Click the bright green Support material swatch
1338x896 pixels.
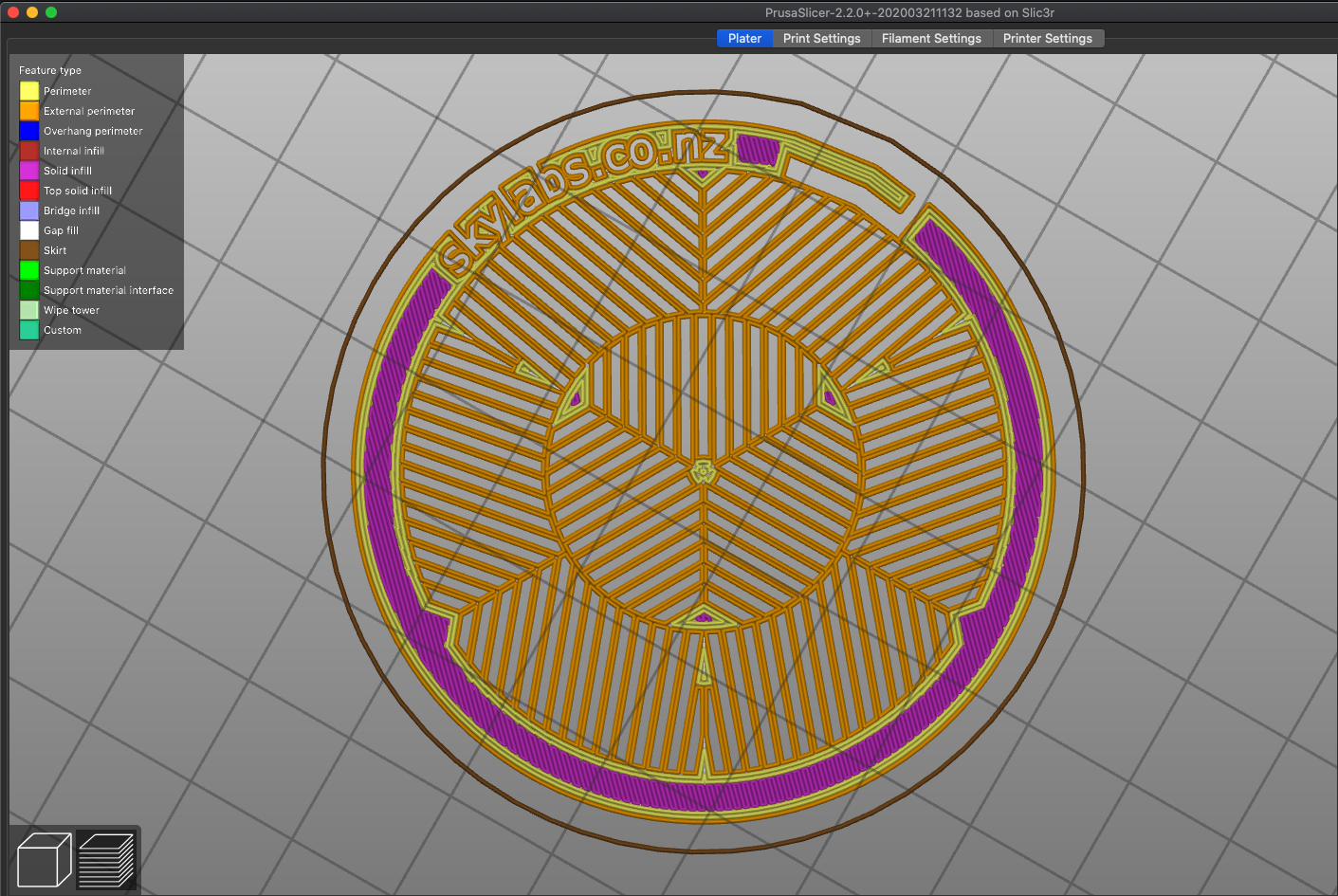[x=29, y=270]
